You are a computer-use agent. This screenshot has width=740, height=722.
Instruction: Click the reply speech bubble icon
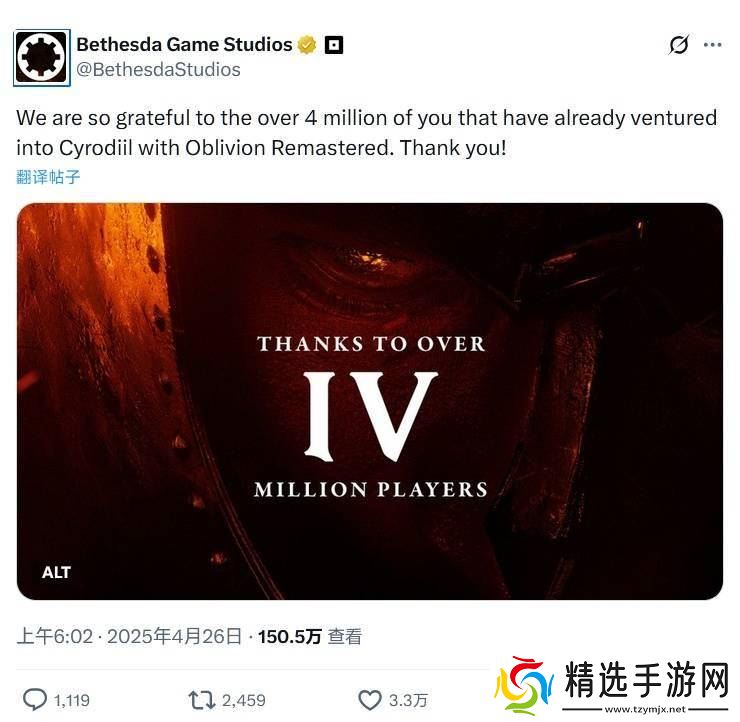(35, 699)
